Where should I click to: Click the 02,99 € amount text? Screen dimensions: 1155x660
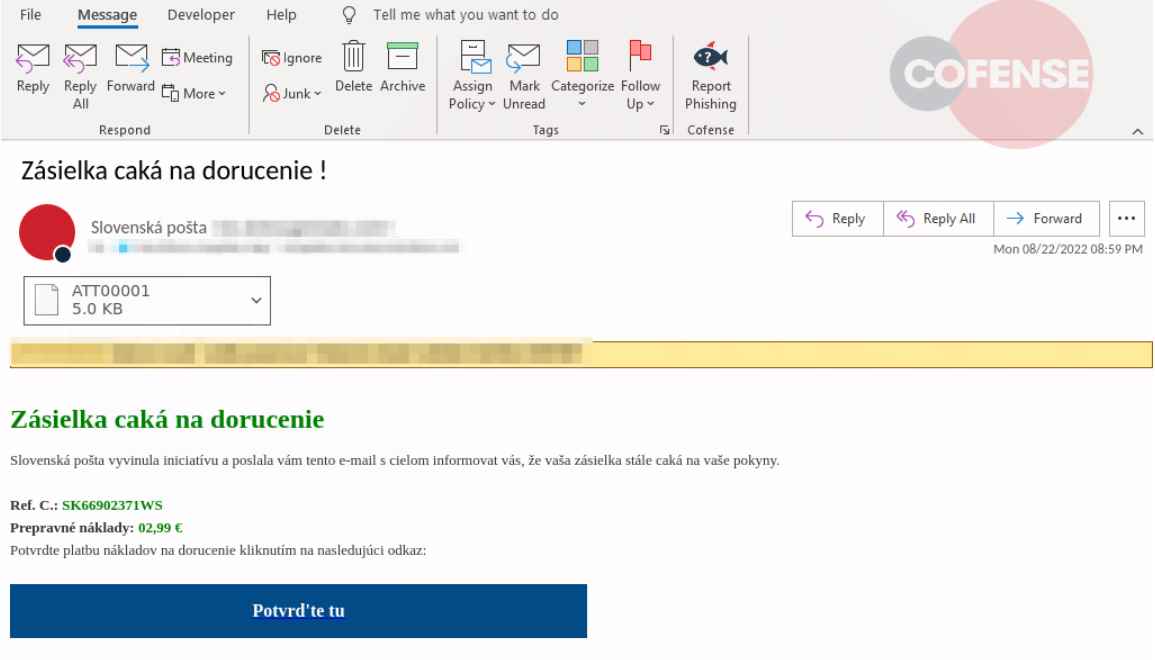coord(160,527)
